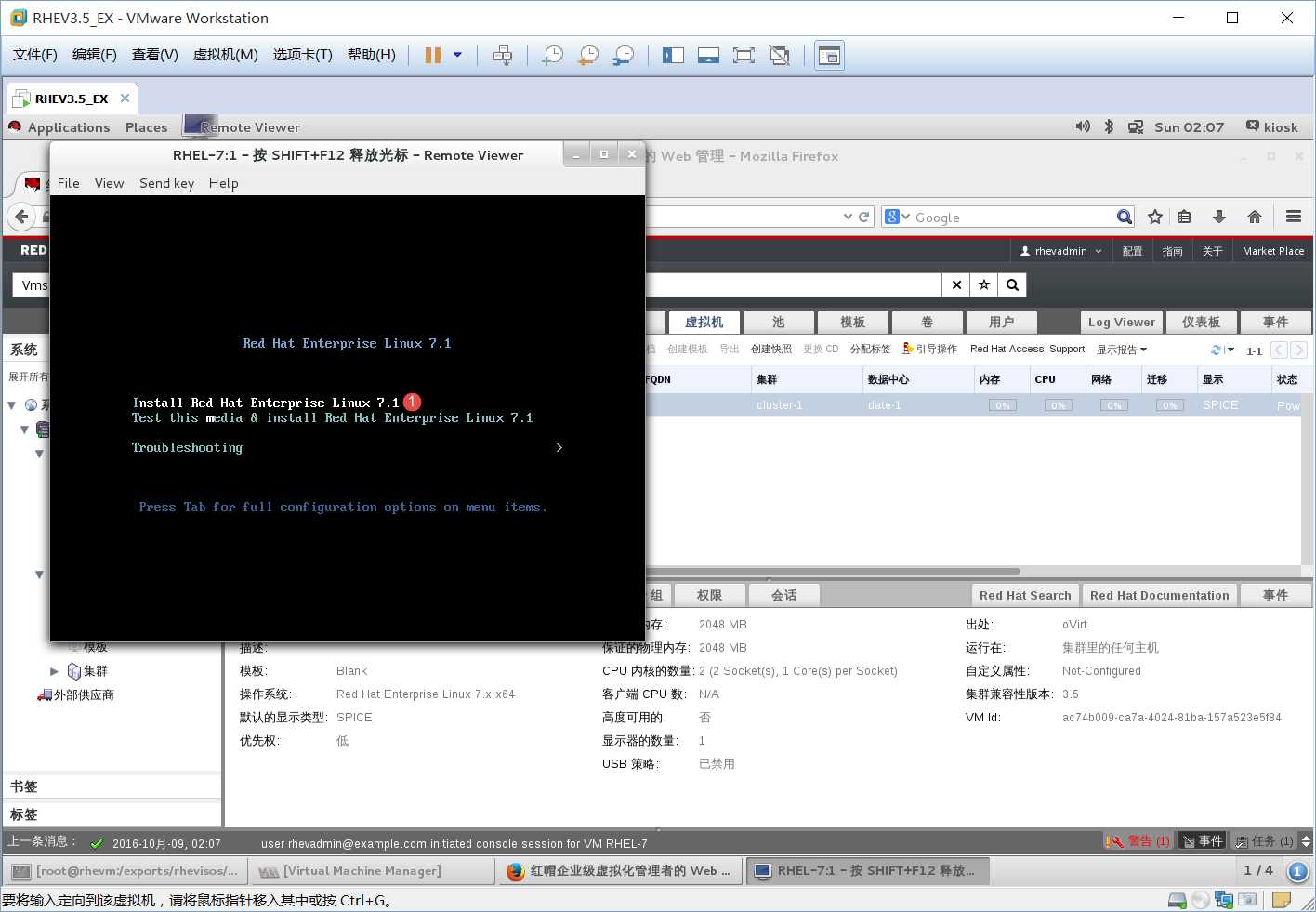Open the GNOME Places menu
This screenshot has height=912, width=1316.
[x=147, y=127]
